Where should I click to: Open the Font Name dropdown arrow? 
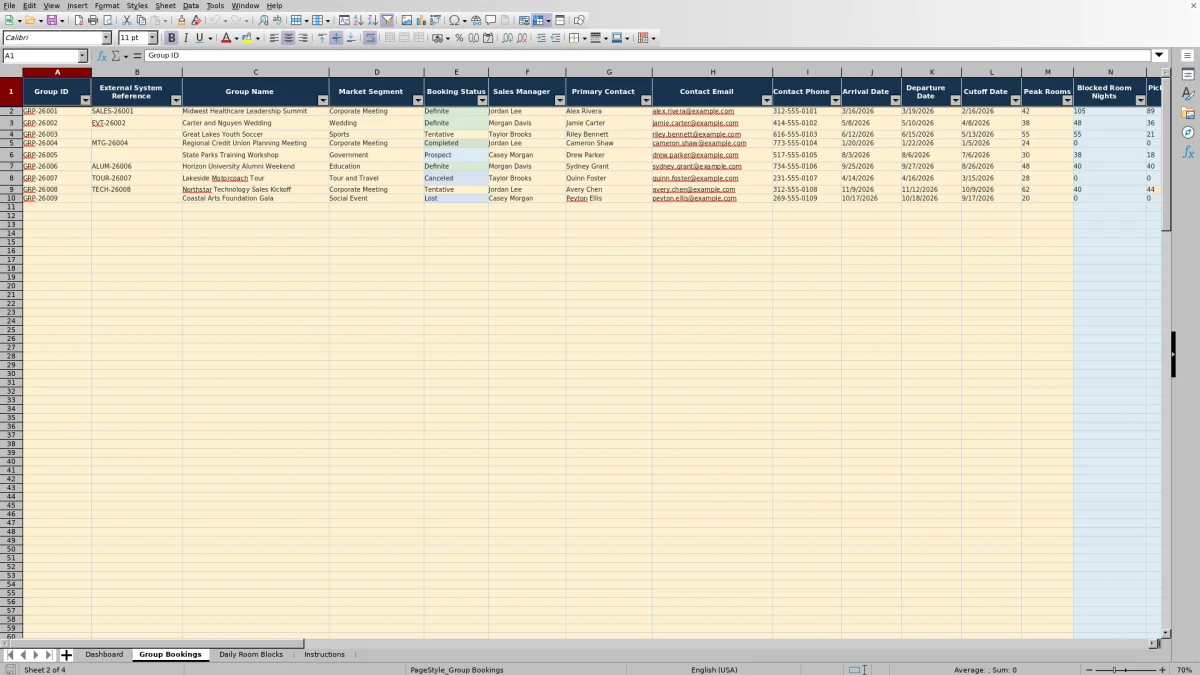click(106, 38)
